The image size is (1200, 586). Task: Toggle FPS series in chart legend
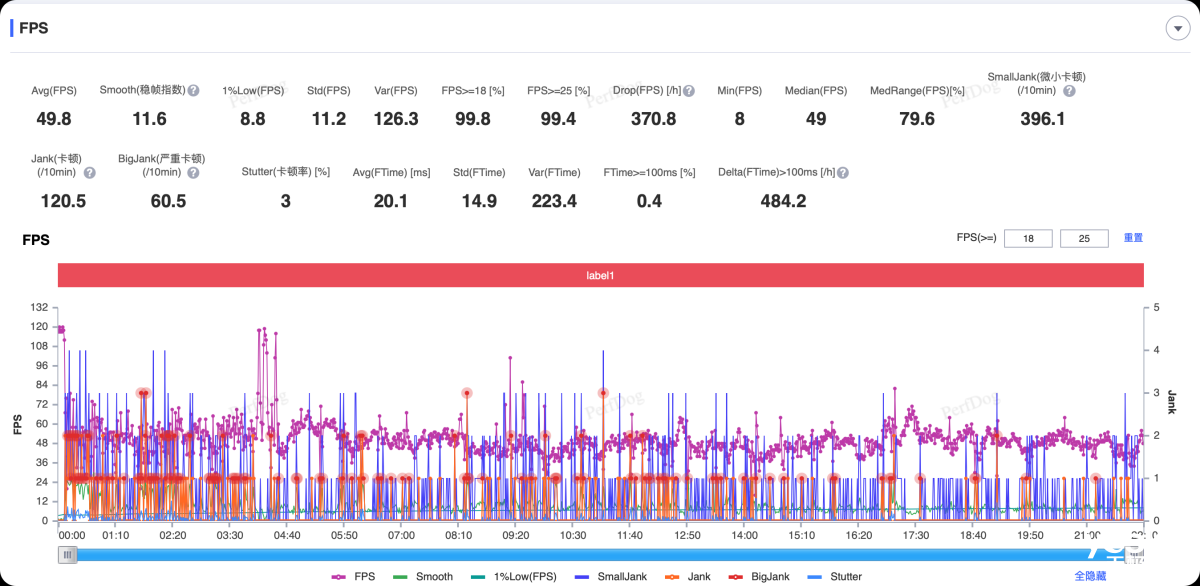tap(354, 576)
